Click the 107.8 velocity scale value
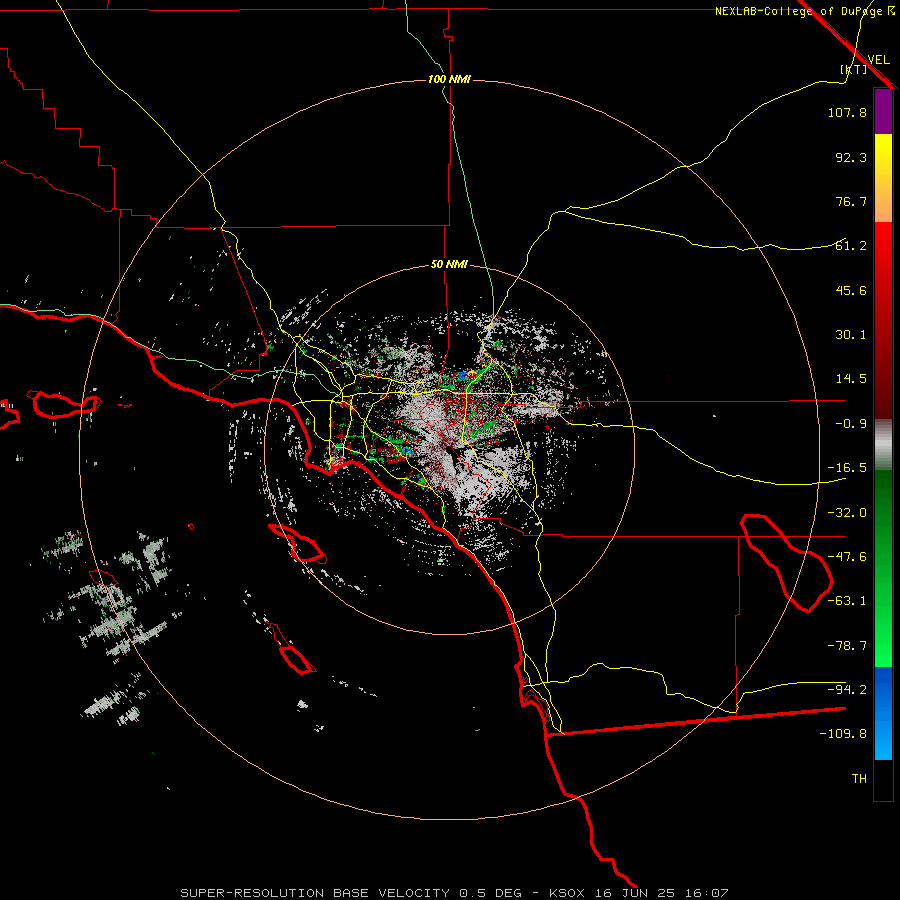The height and width of the screenshot is (900, 900). pyautogui.click(x=847, y=112)
